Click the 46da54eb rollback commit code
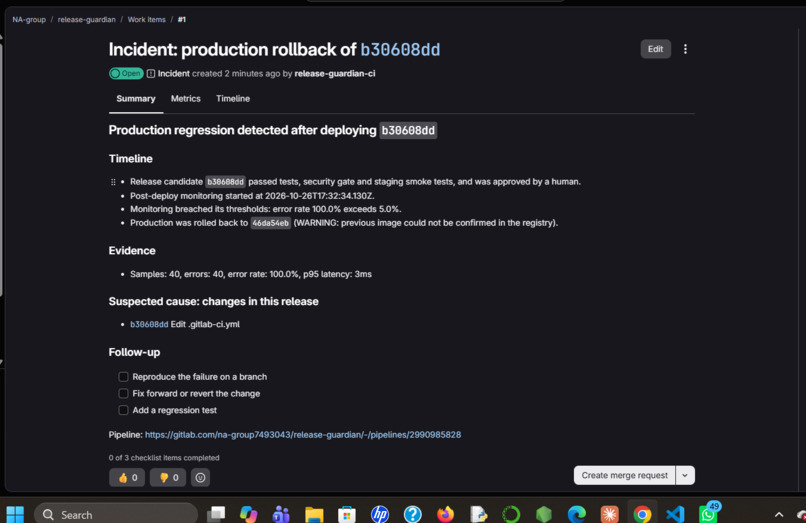Viewport: 806px width, 523px height. tap(270, 223)
